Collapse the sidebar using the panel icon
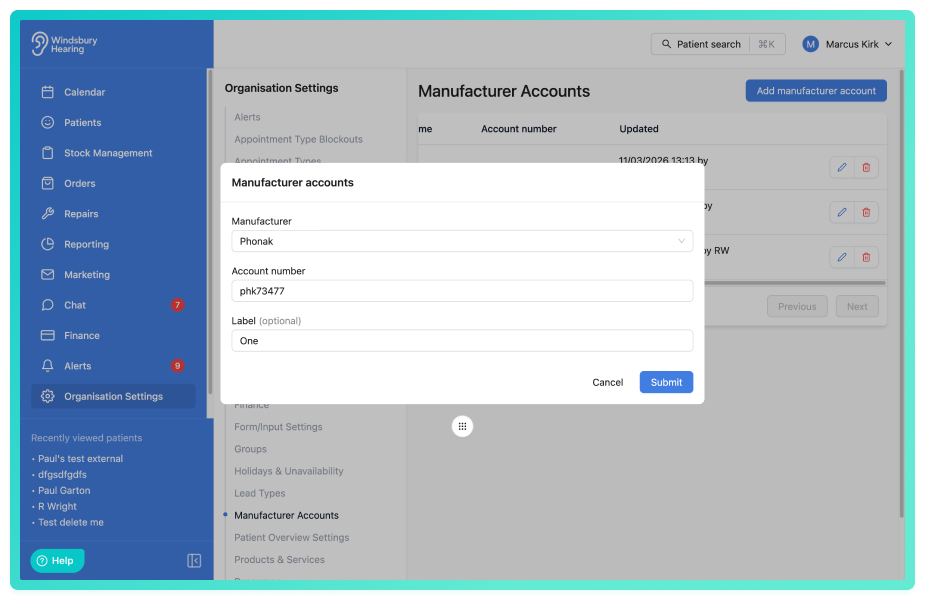This screenshot has width=925, height=600. (194, 560)
